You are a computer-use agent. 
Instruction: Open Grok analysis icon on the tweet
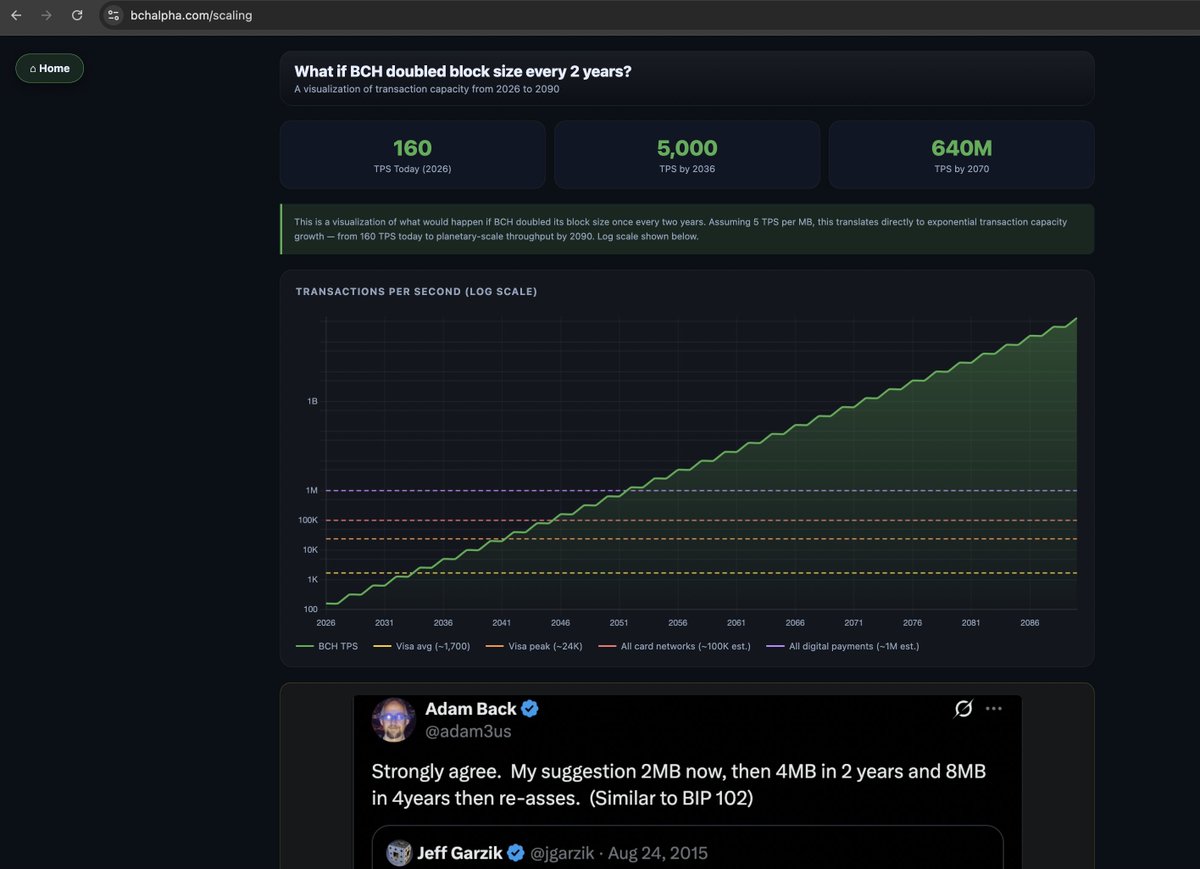tap(963, 708)
